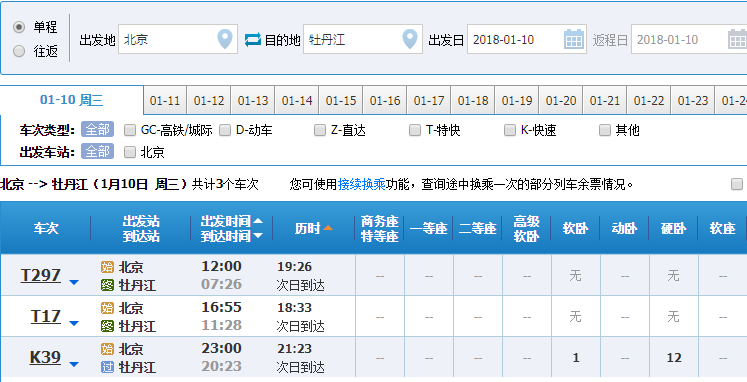This screenshot has height=382, width=747.
Task: Enable the K-快速 train filter
Action: (x=510, y=130)
